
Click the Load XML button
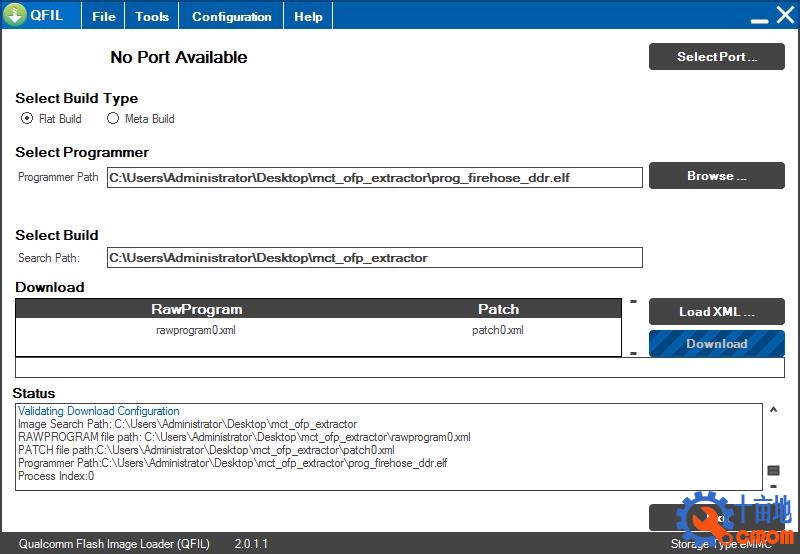pos(716,312)
